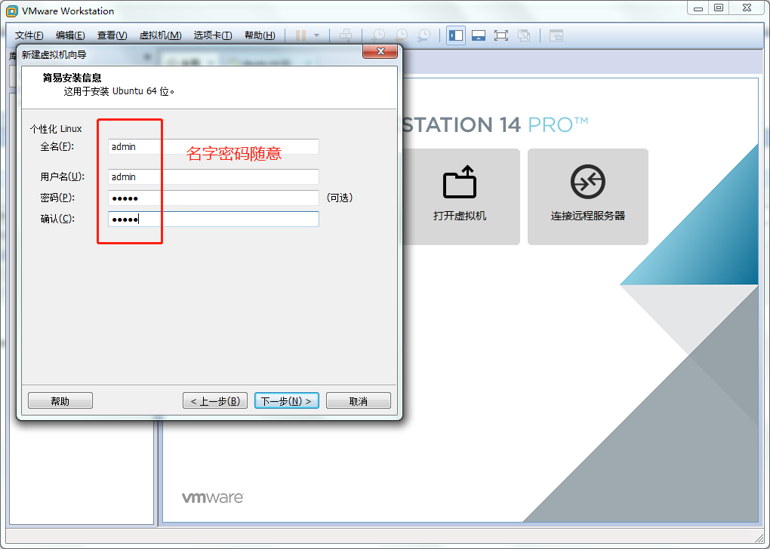Click the pause/suspend toolbar icon
This screenshot has height=549, width=770.
(301, 35)
